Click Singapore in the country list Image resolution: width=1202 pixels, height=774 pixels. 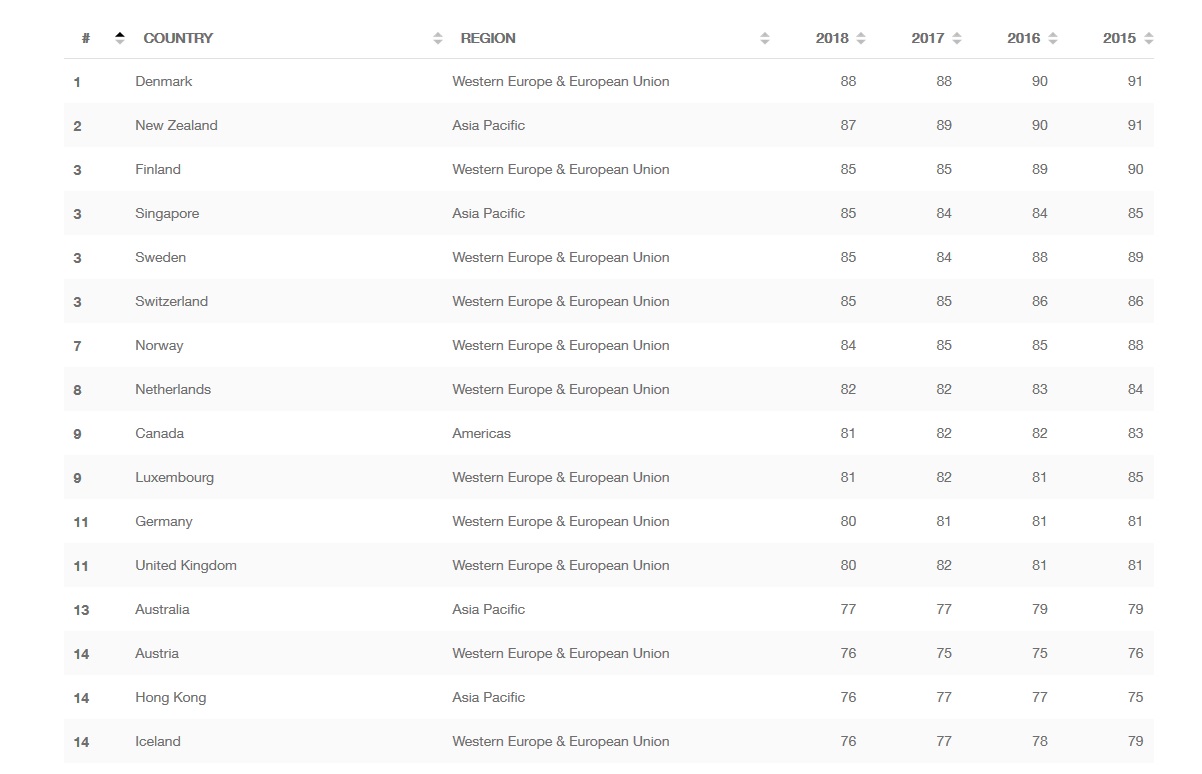pos(167,213)
